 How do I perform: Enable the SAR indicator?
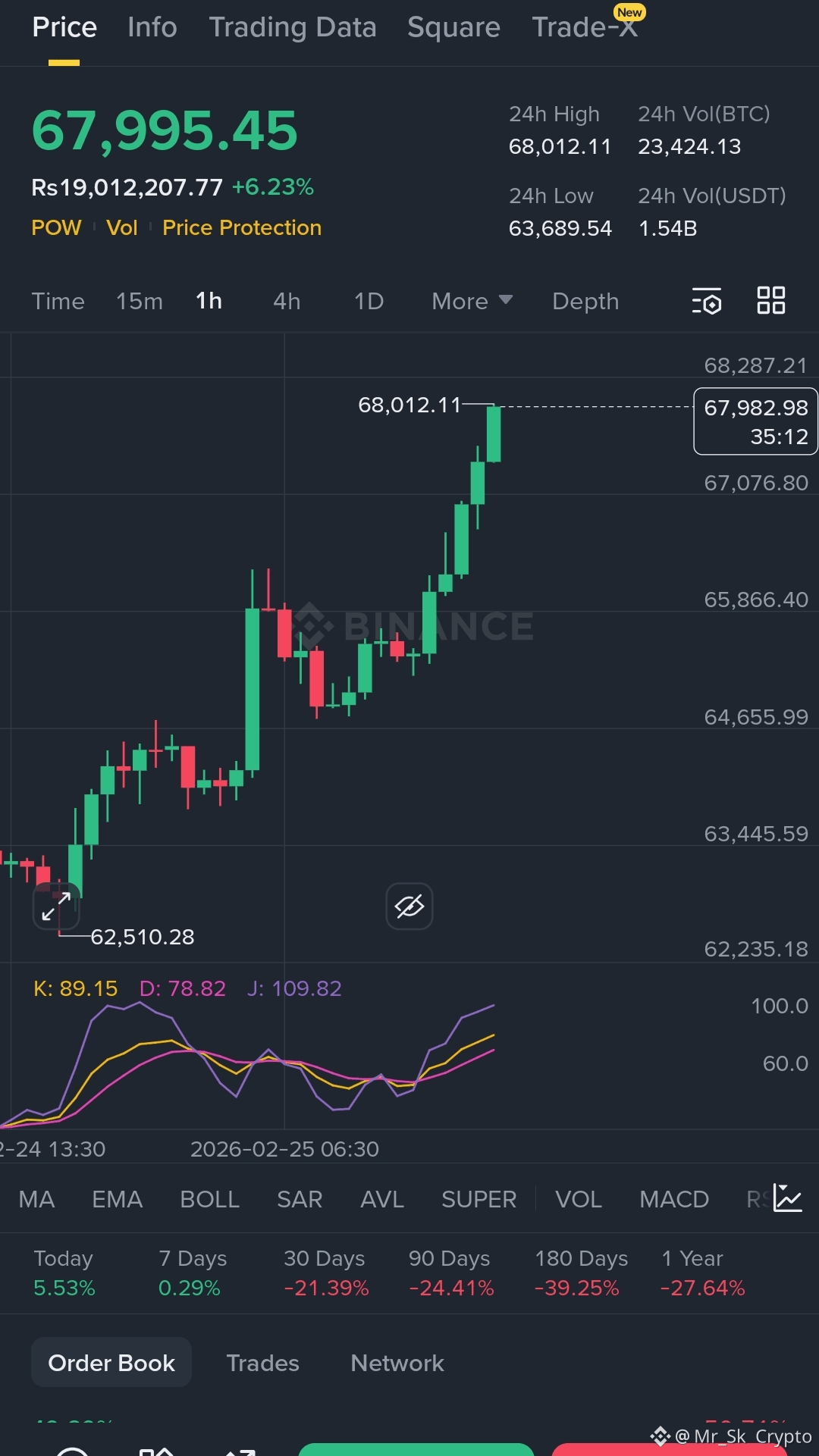[300, 1199]
